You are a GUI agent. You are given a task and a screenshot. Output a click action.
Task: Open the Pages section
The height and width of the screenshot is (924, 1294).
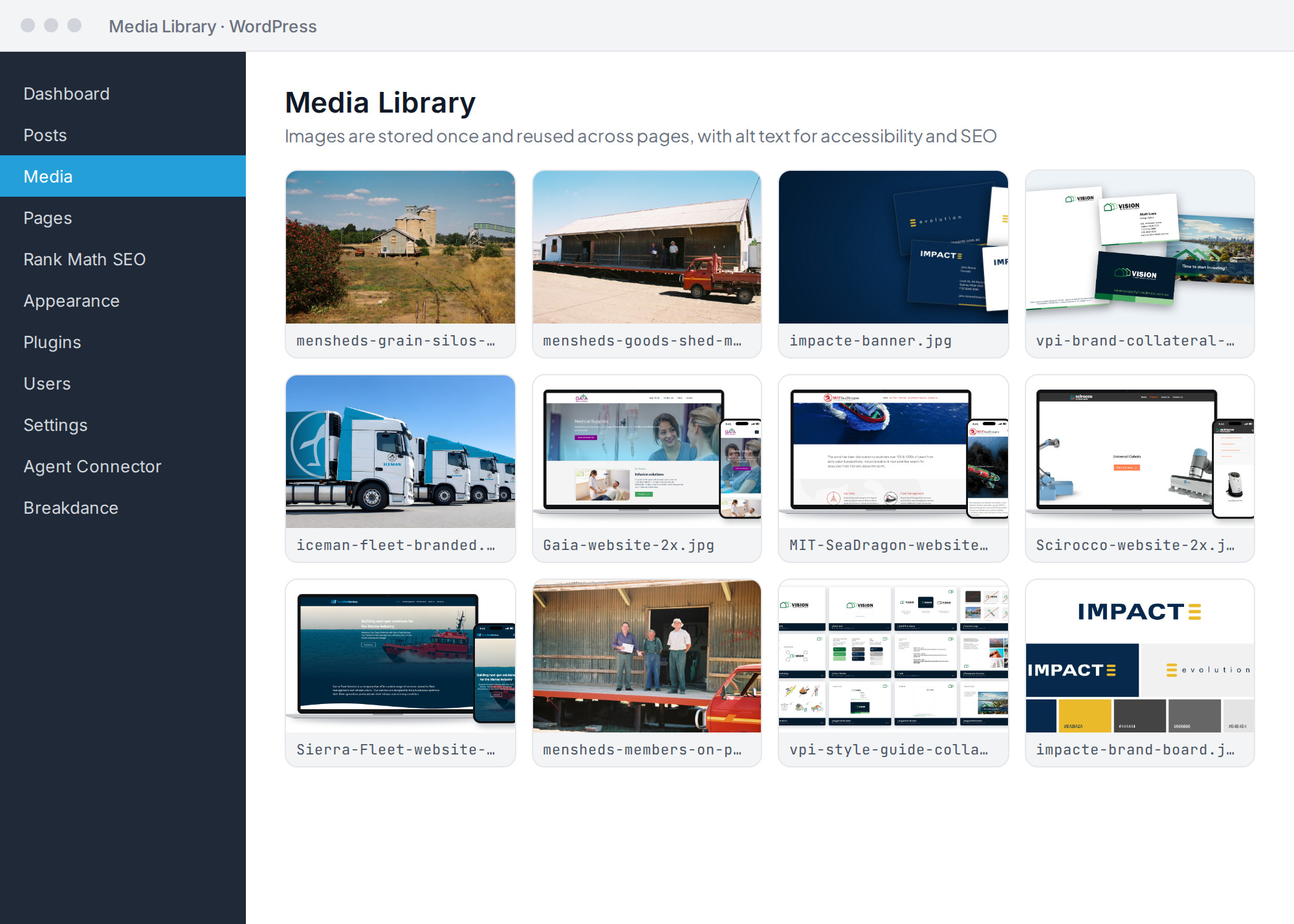click(123, 218)
